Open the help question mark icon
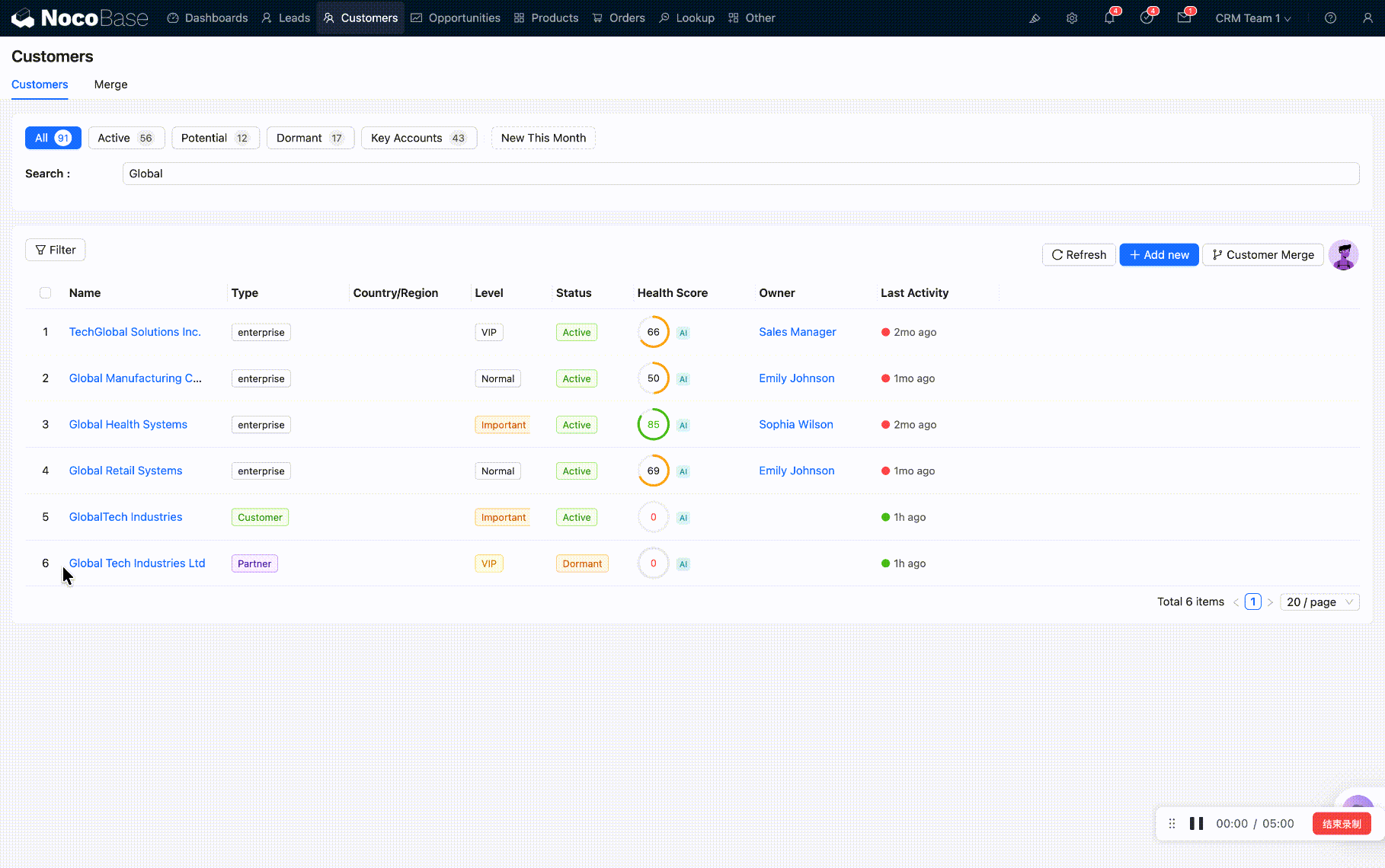This screenshot has width=1385, height=868. pos(1330,18)
